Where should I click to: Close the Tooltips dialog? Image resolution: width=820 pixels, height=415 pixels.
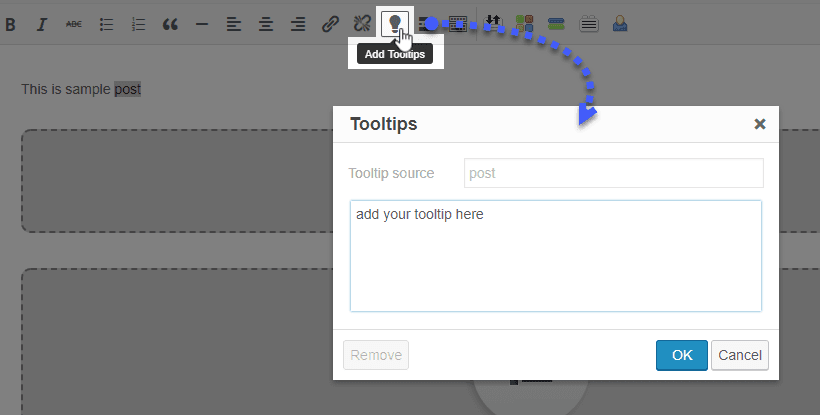click(759, 124)
